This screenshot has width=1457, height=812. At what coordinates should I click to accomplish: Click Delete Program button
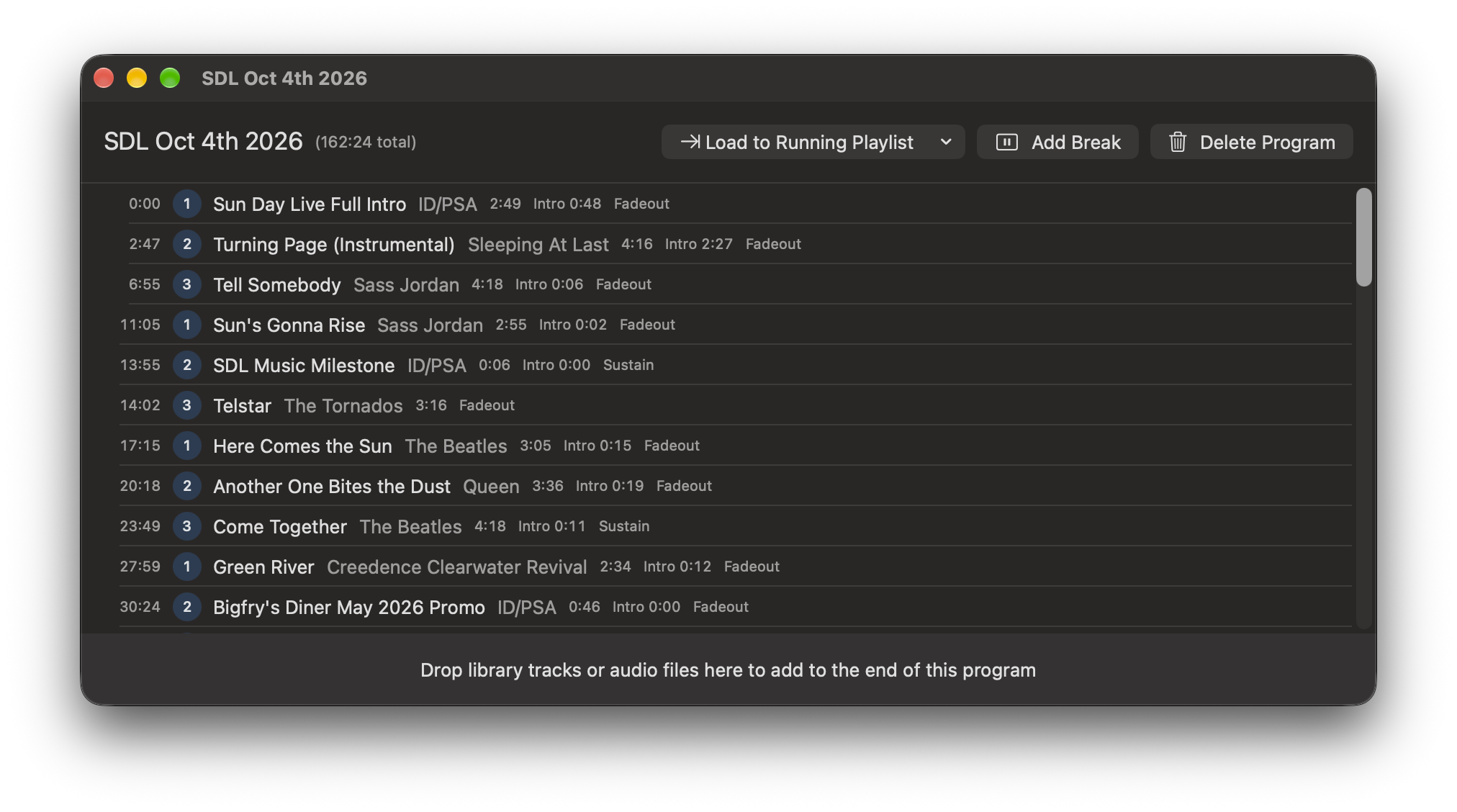1251,143
